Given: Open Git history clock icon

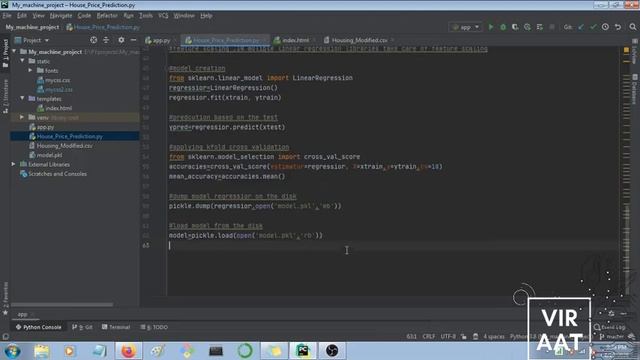Looking at the screenshot, I should 605,27.
